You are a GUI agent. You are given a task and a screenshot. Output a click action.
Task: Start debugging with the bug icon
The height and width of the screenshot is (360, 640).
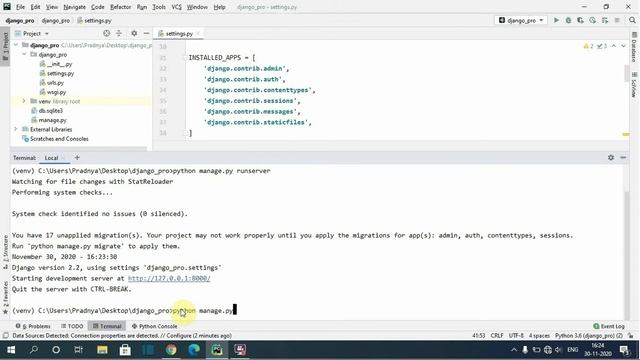568,20
